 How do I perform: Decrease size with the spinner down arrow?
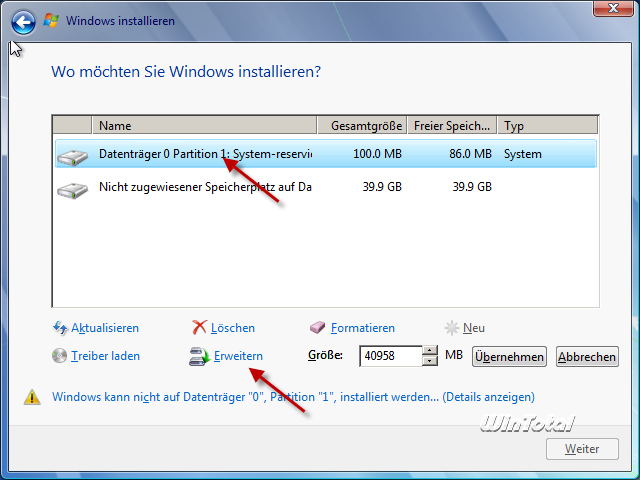point(430,361)
